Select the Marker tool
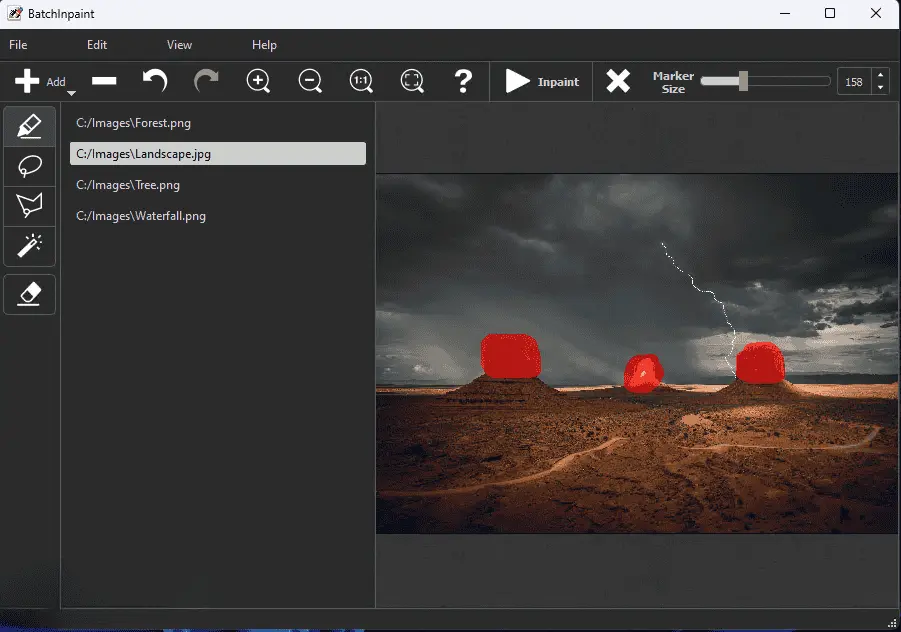The height and width of the screenshot is (632, 901). [x=29, y=126]
